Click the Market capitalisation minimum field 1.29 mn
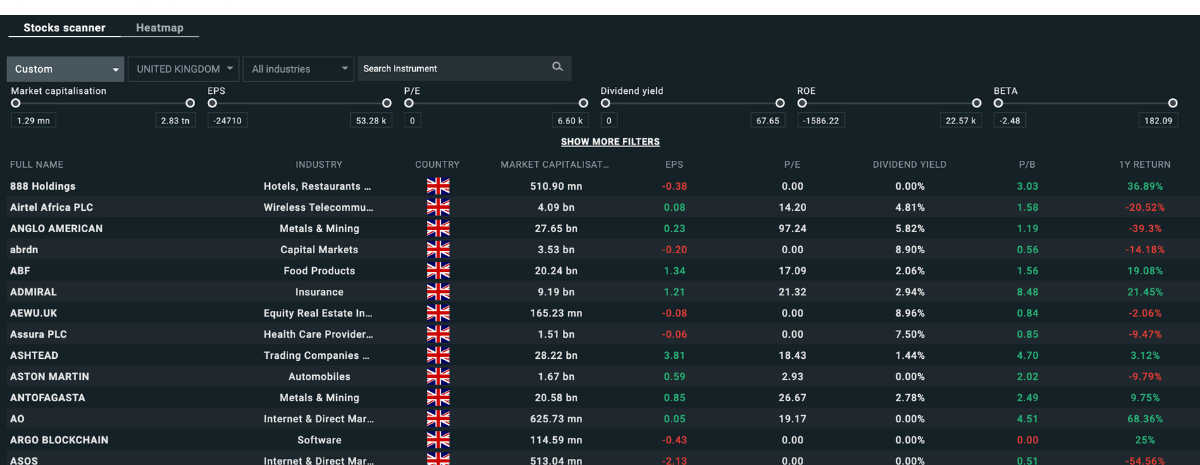This screenshot has width=1200, height=465. coord(33,121)
